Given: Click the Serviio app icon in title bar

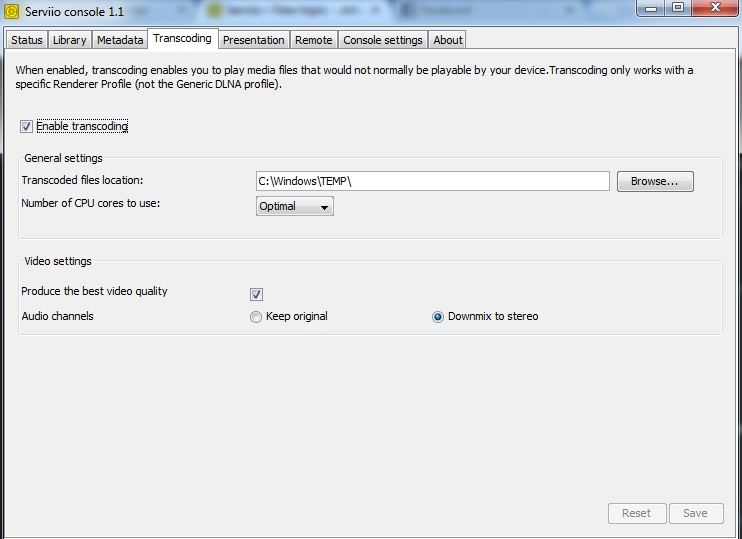Looking at the screenshot, I should point(12,11).
